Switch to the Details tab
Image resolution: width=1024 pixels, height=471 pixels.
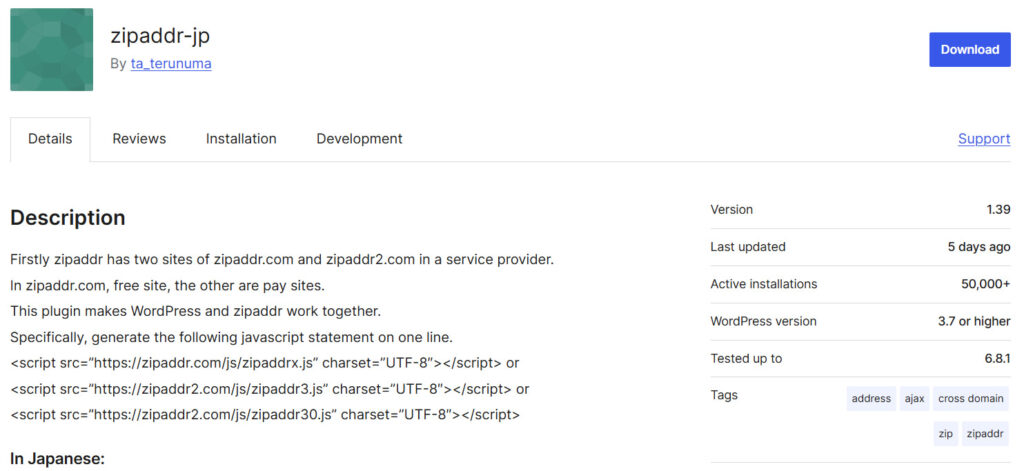tap(50, 139)
